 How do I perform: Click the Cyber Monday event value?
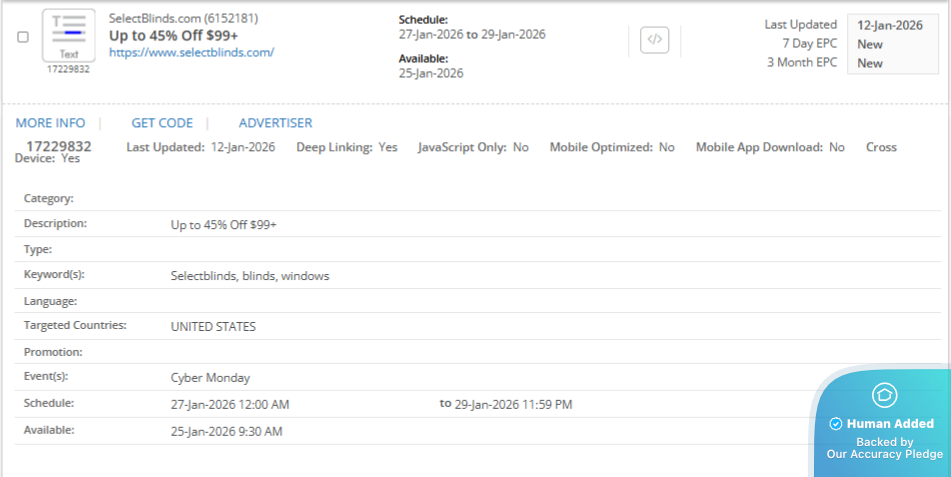pos(210,378)
